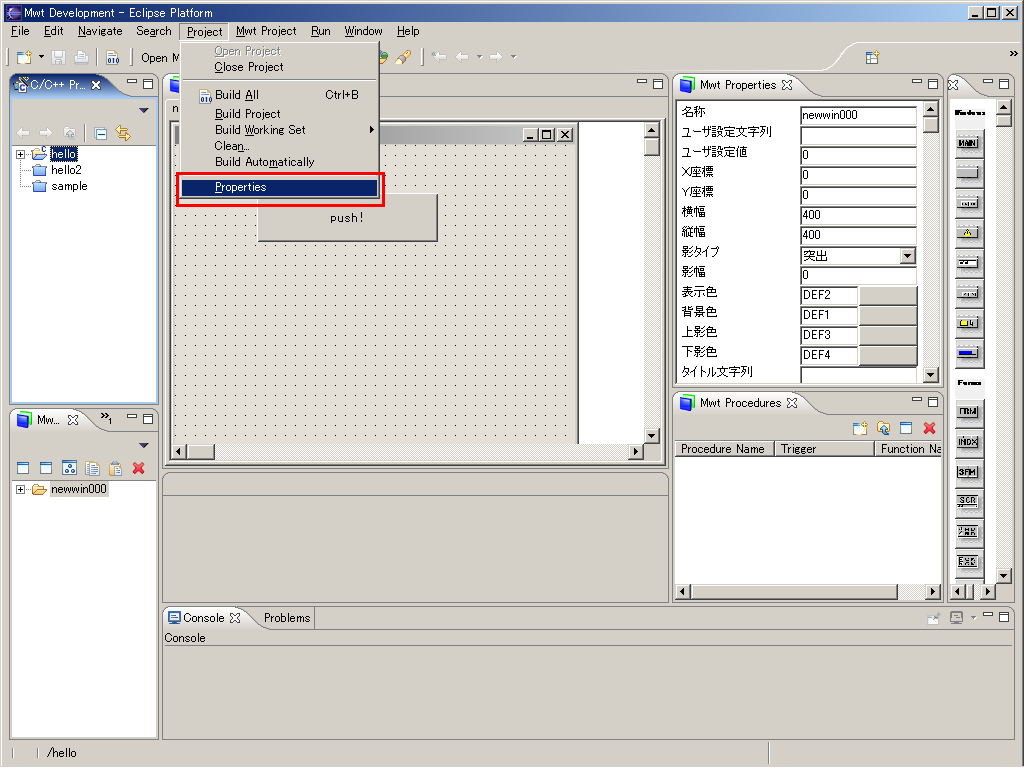Image resolution: width=1024 pixels, height=768 pixels.
Task: Click red delete icon in Mwt Procedures
Action: point(929,428)
